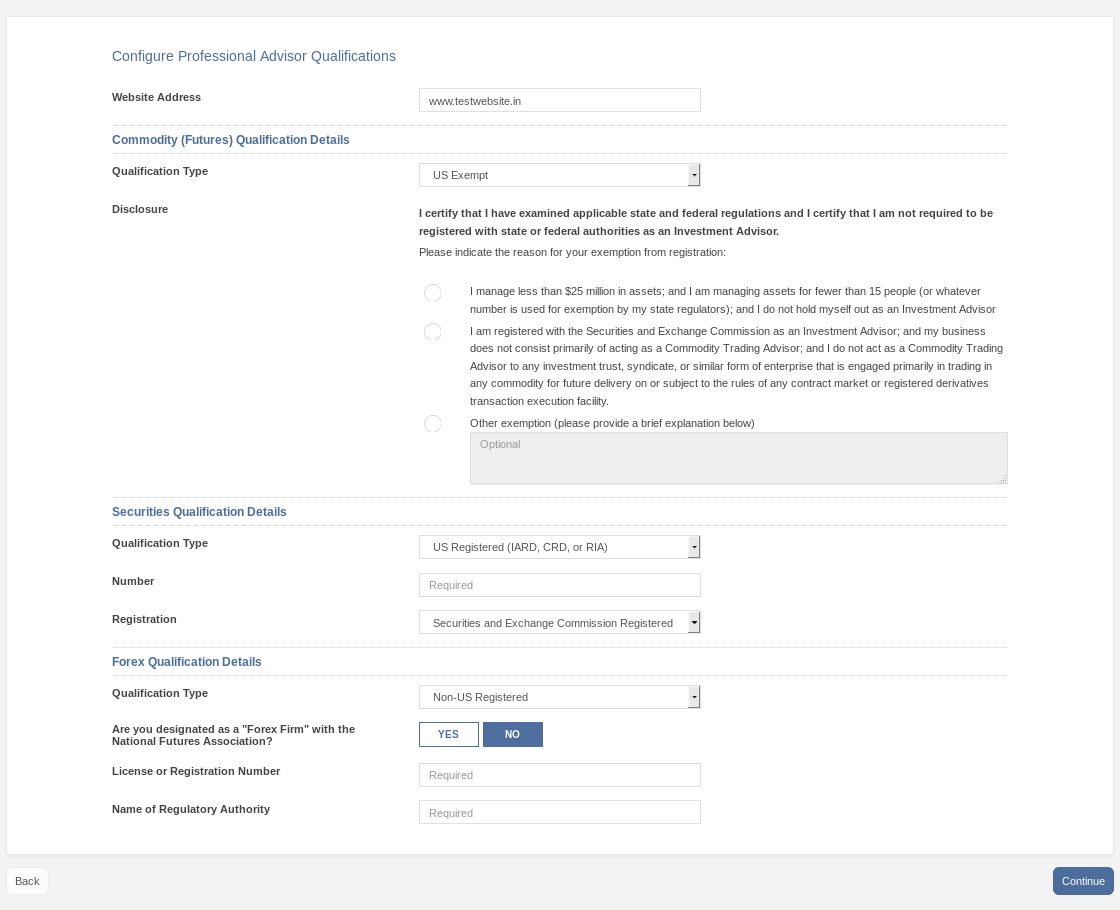This screenshot has height=910, width=1120.
Task: Click the 'License or Registration Number' label
Action: [x=196, y=771]
